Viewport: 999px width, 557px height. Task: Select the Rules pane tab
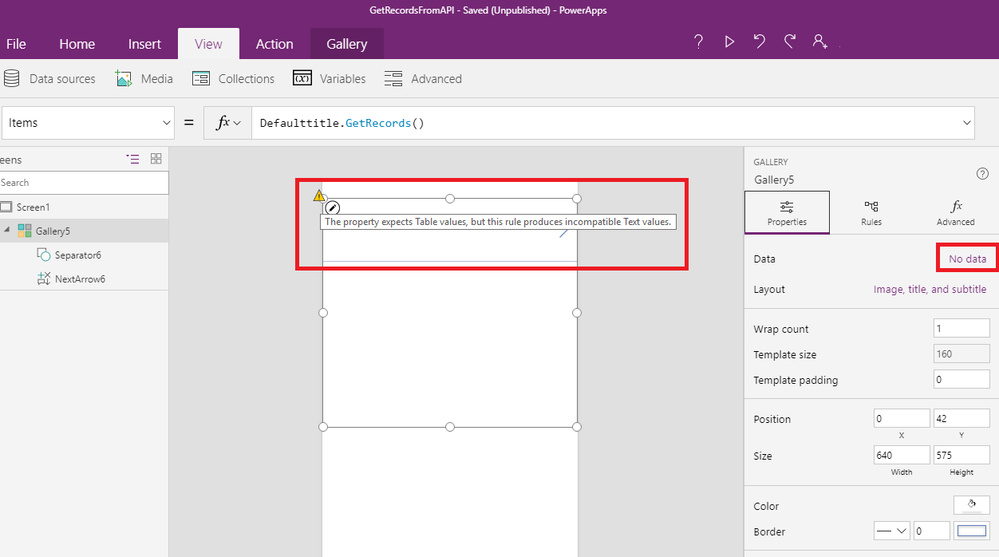tap(871, 212)
